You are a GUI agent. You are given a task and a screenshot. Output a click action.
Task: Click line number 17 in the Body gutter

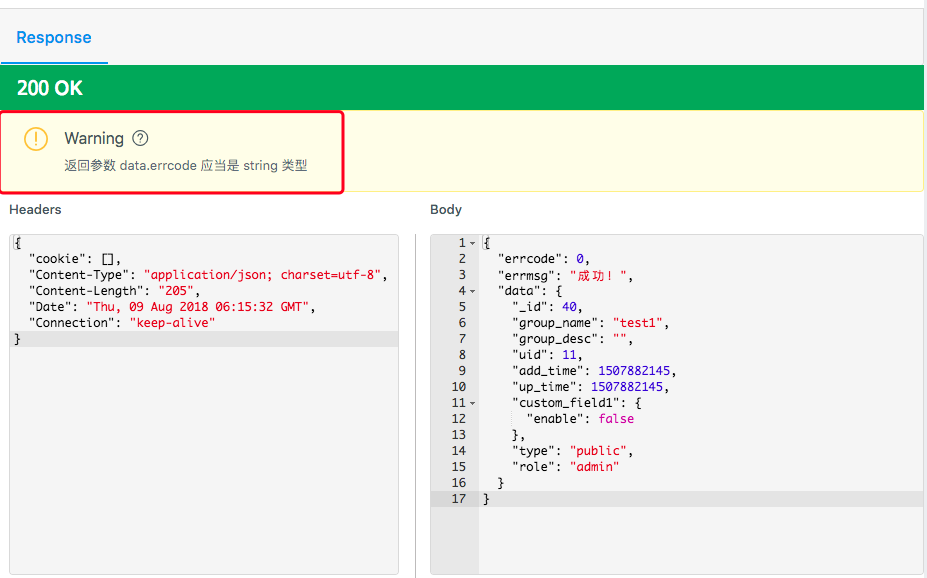tap(459, 499)
